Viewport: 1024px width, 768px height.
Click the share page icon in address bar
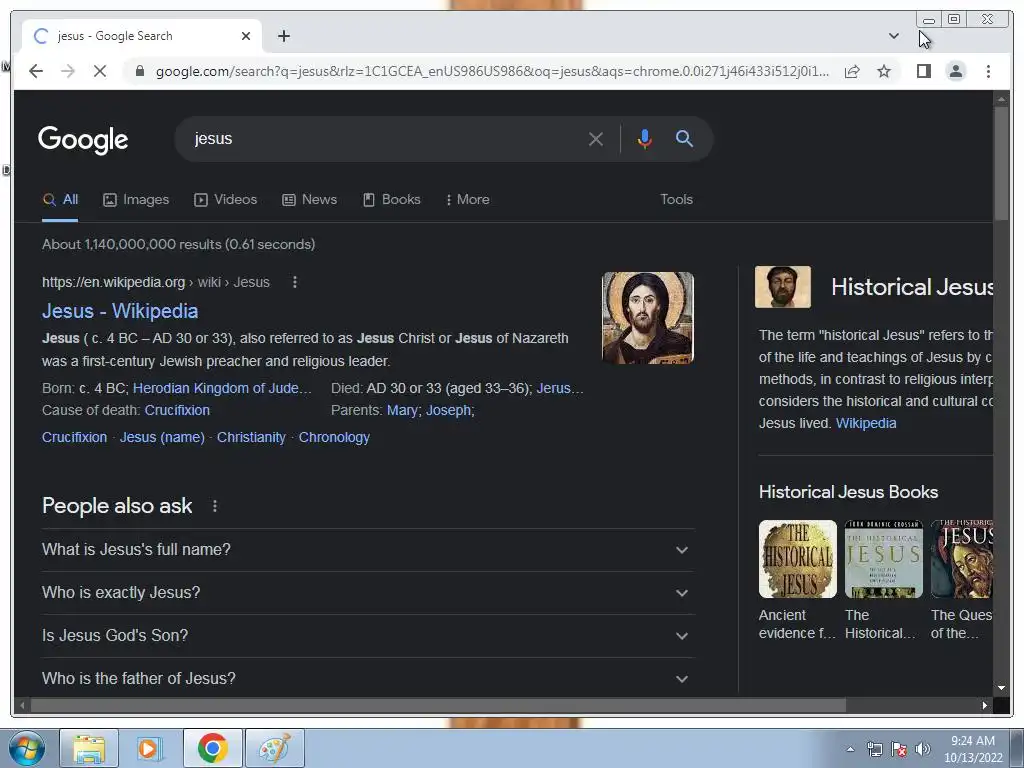click(852, 71)
